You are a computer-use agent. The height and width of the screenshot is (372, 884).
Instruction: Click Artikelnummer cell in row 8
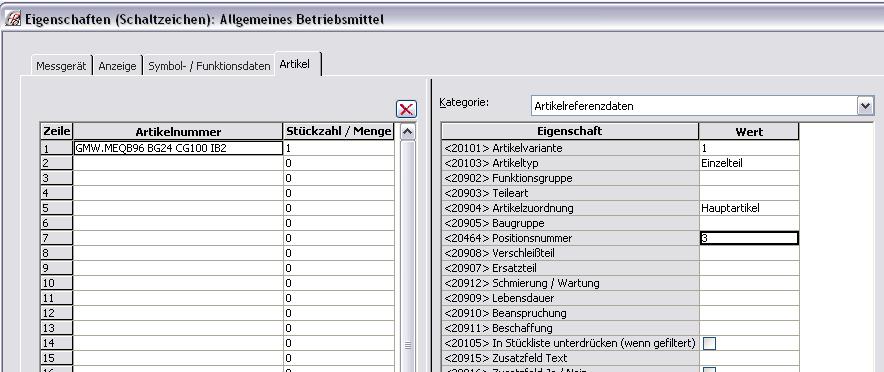coord(178,253)
